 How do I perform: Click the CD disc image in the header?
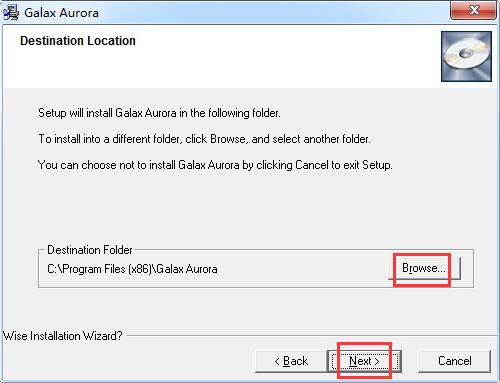coord(466,56)
